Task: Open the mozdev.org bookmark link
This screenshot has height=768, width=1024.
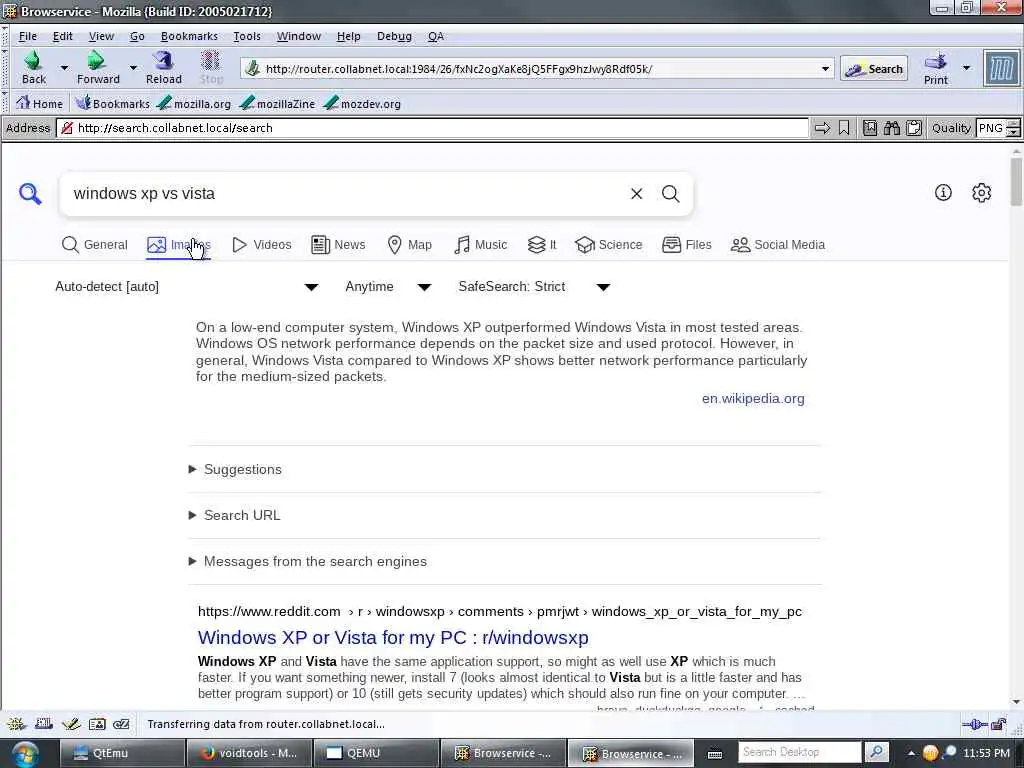Action: click(x=362, y=103)
